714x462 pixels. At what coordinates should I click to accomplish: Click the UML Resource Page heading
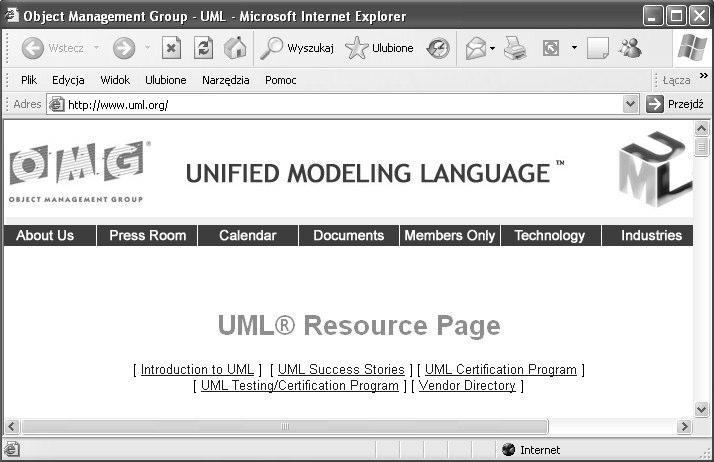pyautogui.click(x=359, y=325)
